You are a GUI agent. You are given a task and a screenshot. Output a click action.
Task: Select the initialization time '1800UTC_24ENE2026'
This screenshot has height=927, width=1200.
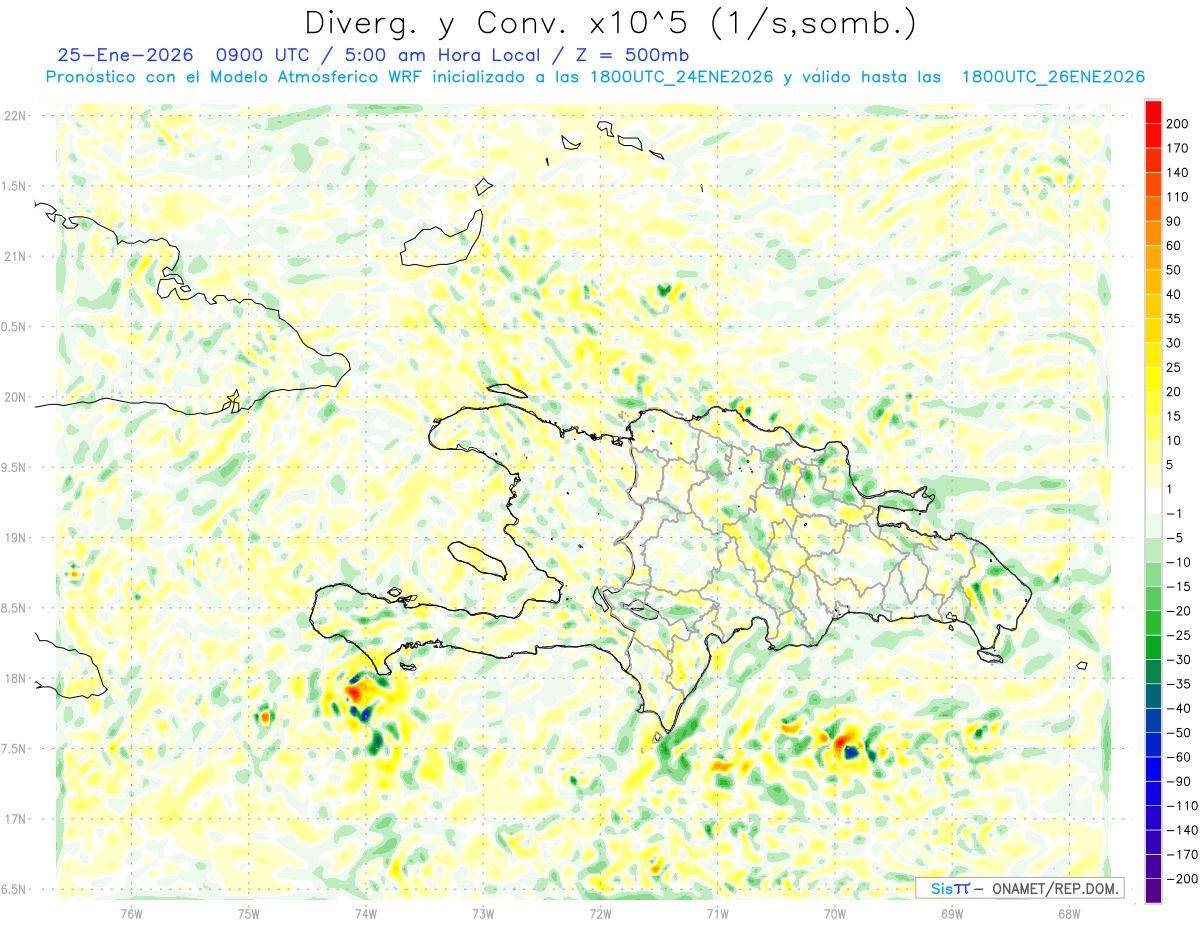[x=682, y=77]
